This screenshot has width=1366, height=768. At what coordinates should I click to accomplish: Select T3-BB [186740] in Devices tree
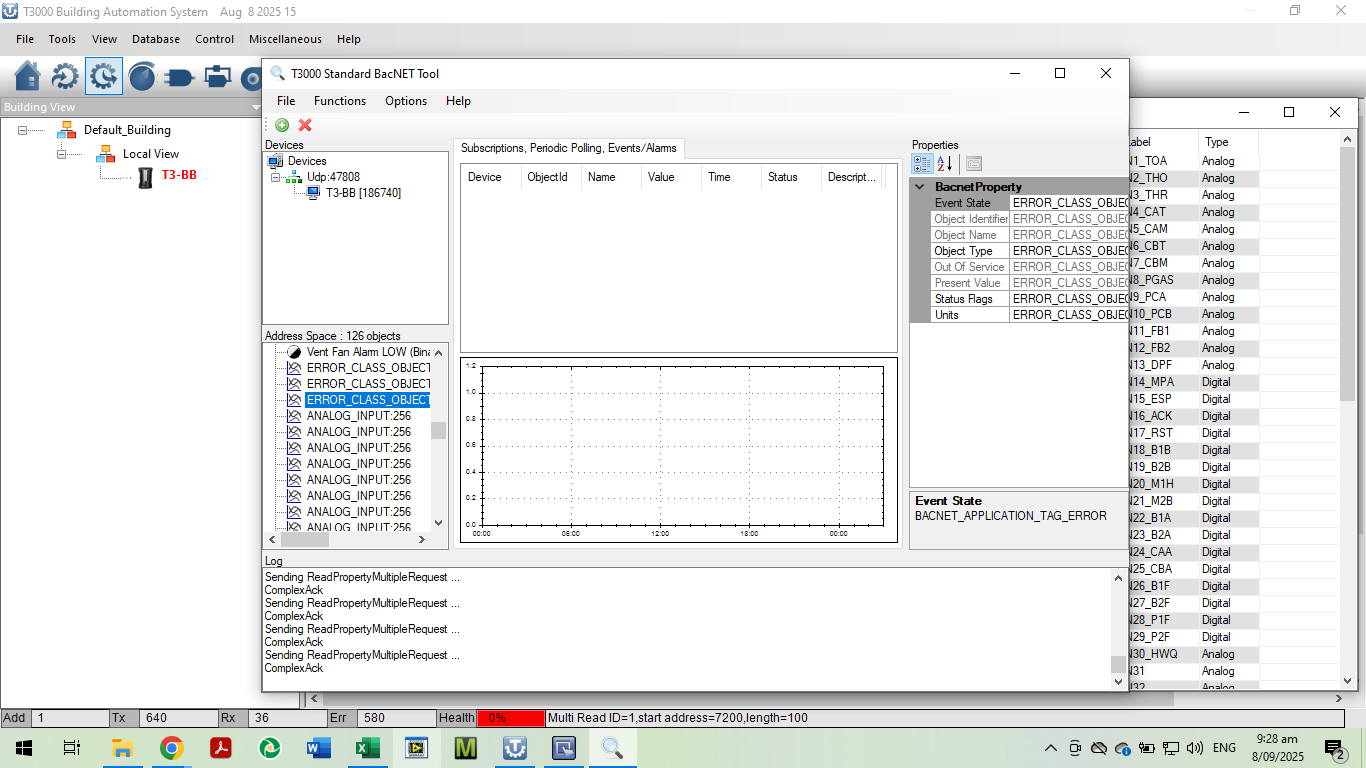pyautogui.click(x=362, y=193)
